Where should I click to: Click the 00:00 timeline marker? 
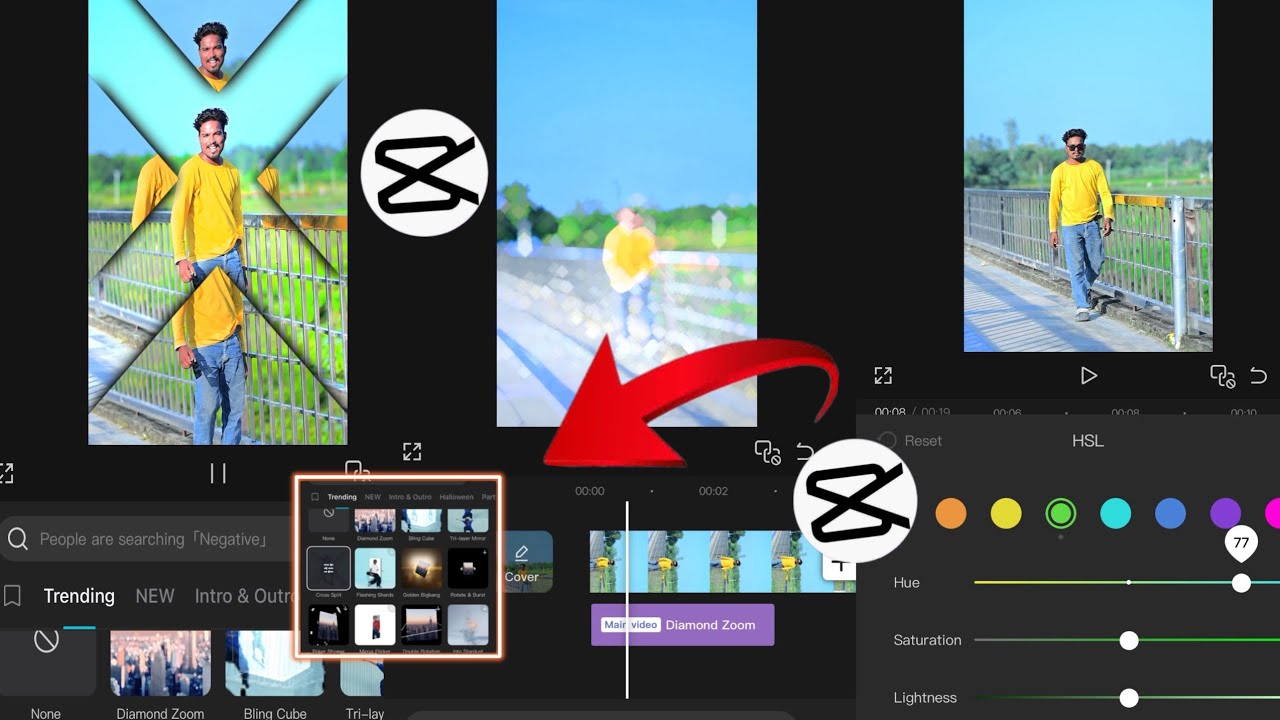tap(590, 491)
